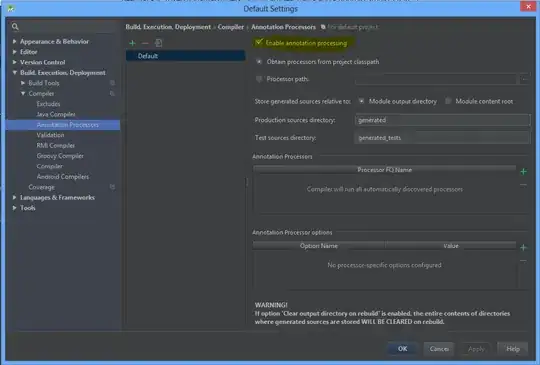Image resolution: width=540 pixels, height=365 pixels.
Task: Click the Production sources directory field
Action: [442, 120]
